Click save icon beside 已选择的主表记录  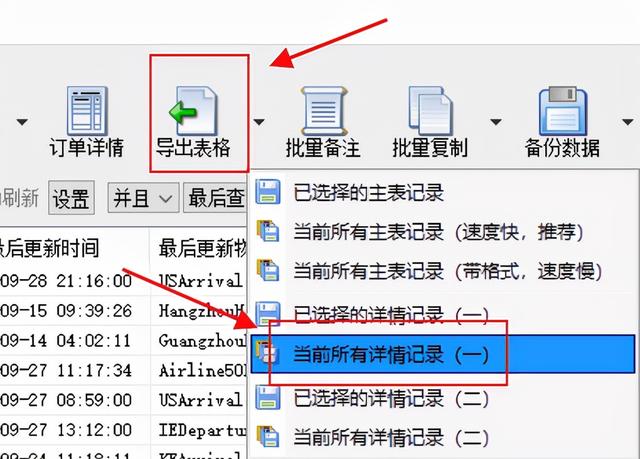coord(268,192)
